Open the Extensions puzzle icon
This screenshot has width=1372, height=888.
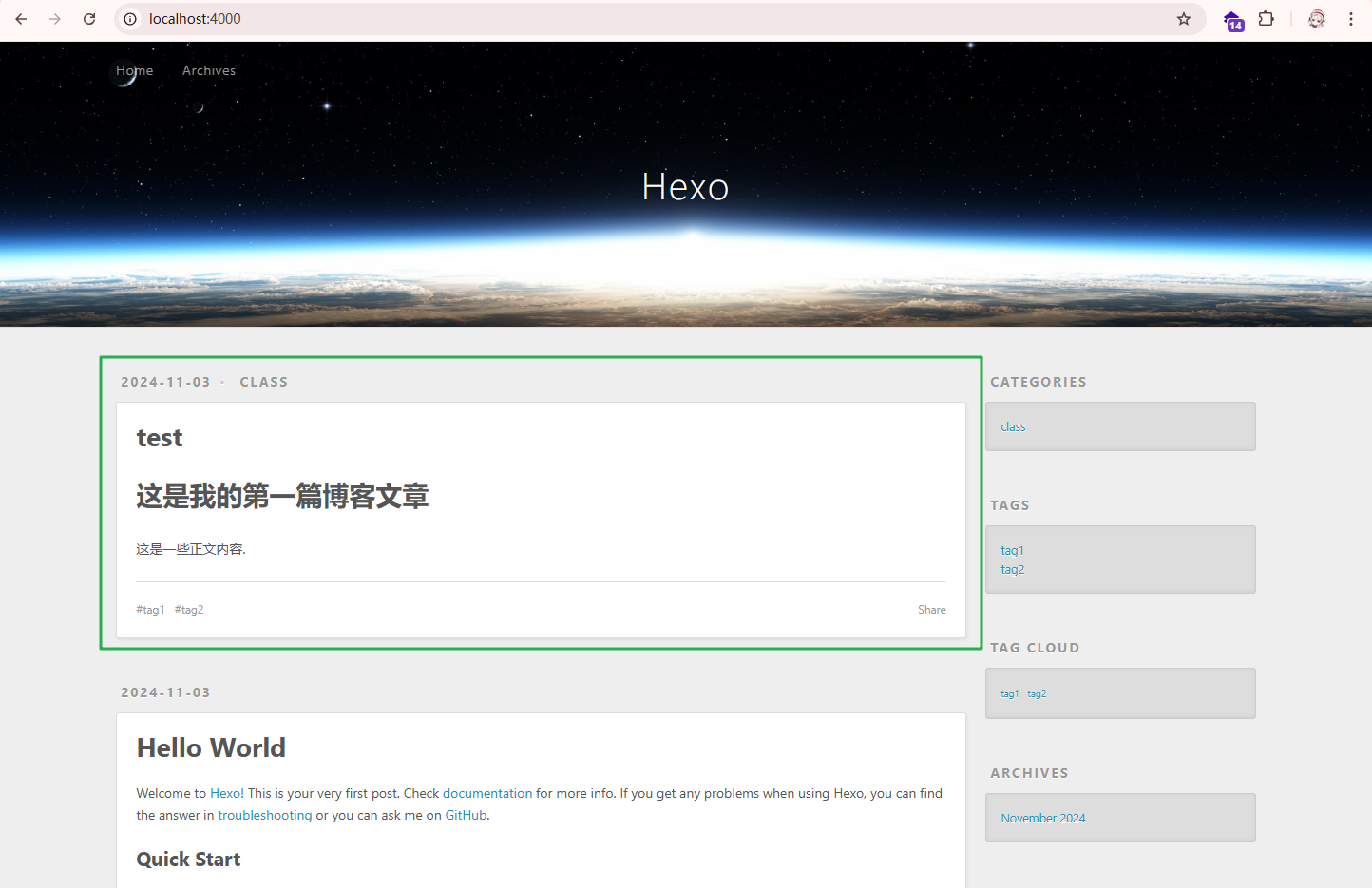(1267, 19)
